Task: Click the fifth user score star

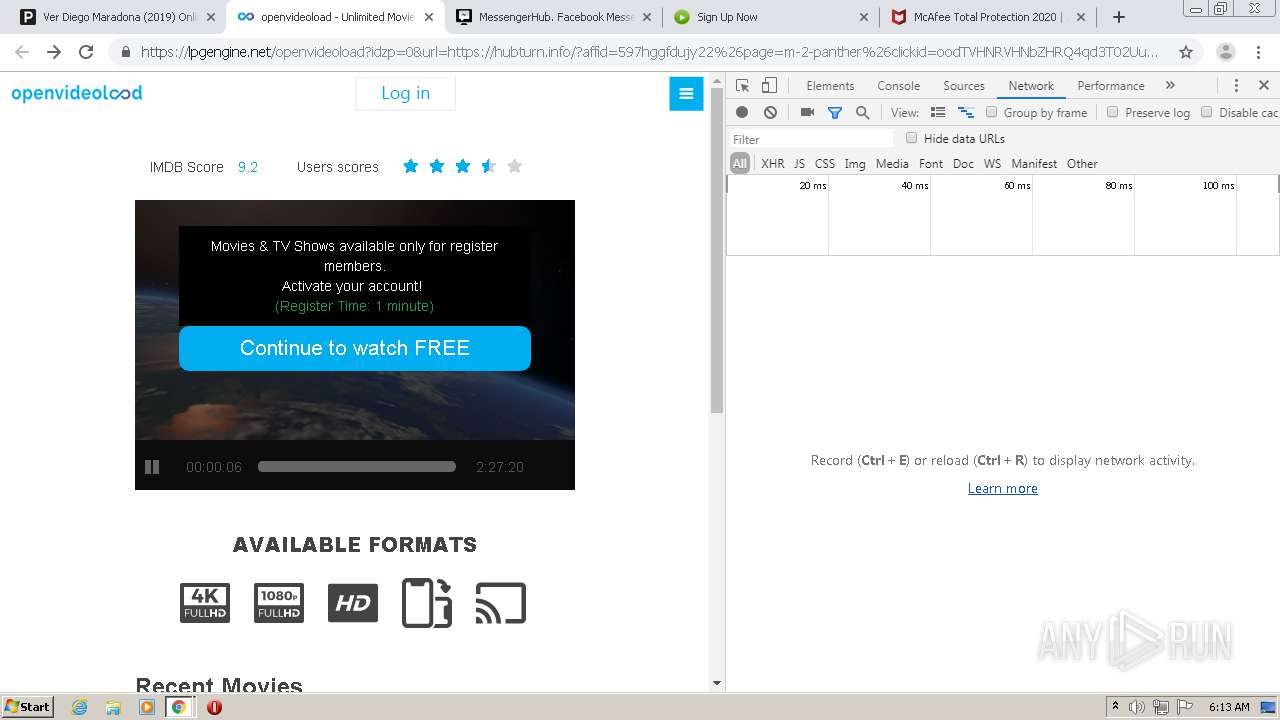Action: pos(515,166)
